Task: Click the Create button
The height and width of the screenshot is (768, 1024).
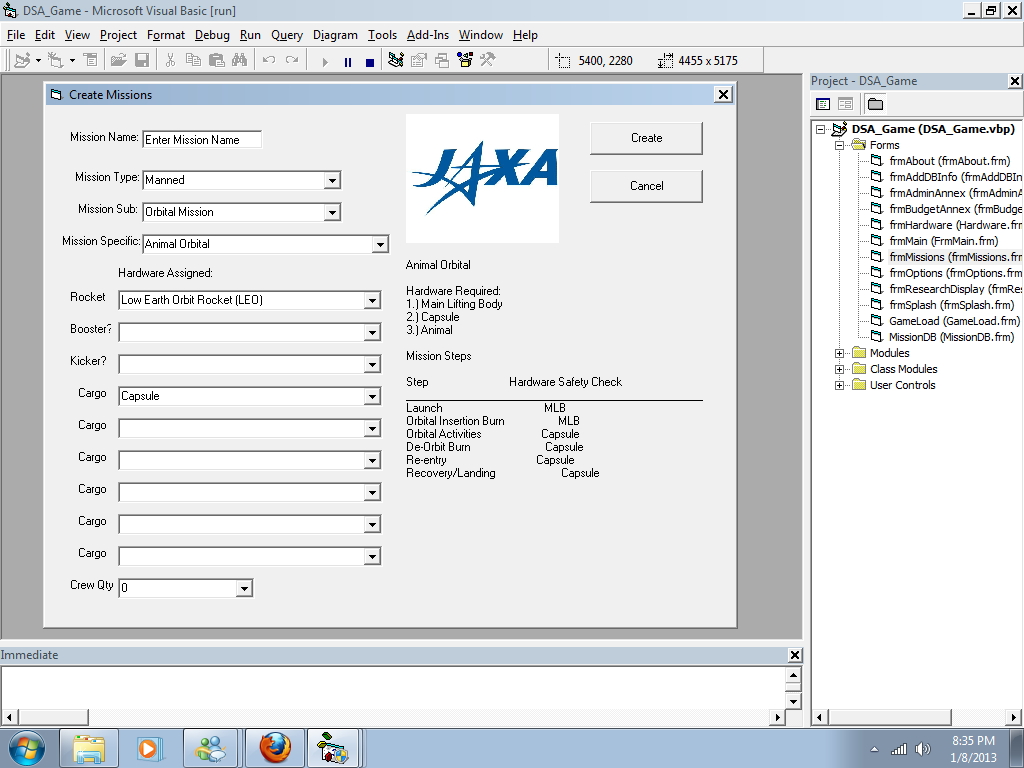Action: tap(647, 138)
